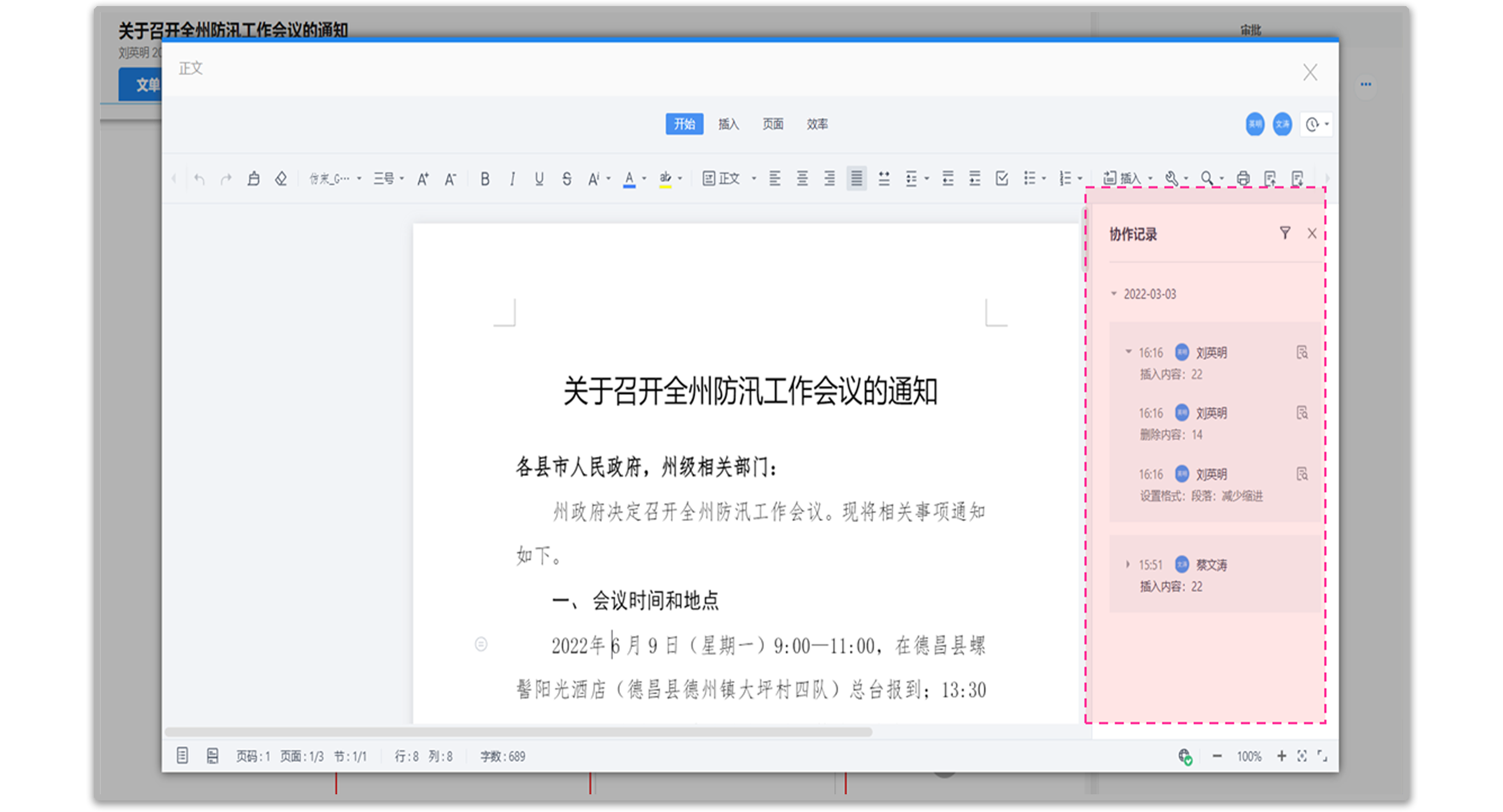The image size is (1503, 812).
Task: Switch to page view icon in status bar
Action: [182, 756]
